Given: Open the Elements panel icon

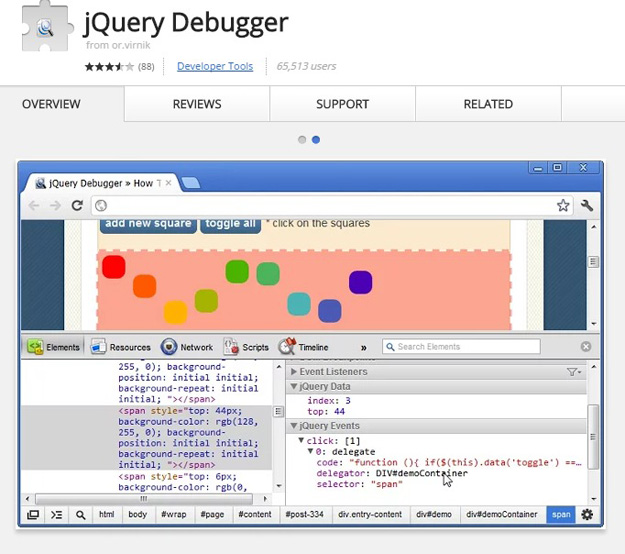Looking at the screenshot, I should (36, 347).
